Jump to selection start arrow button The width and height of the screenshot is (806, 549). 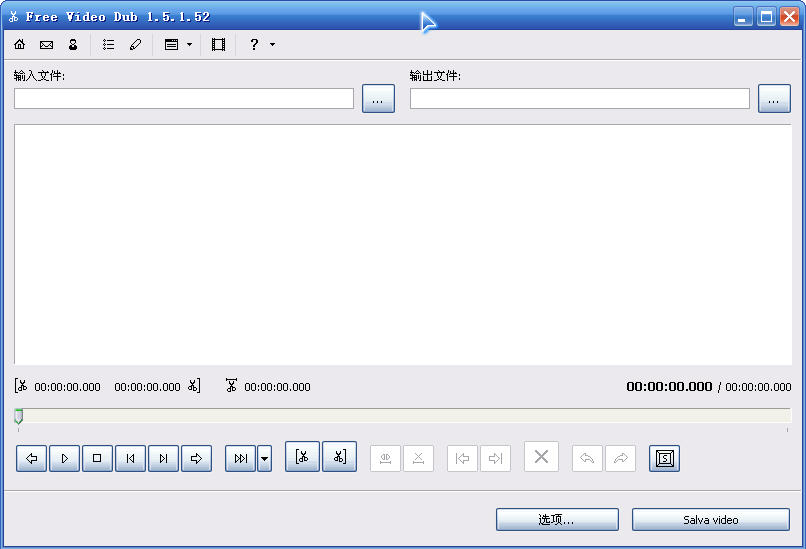[x=462, y=458]
